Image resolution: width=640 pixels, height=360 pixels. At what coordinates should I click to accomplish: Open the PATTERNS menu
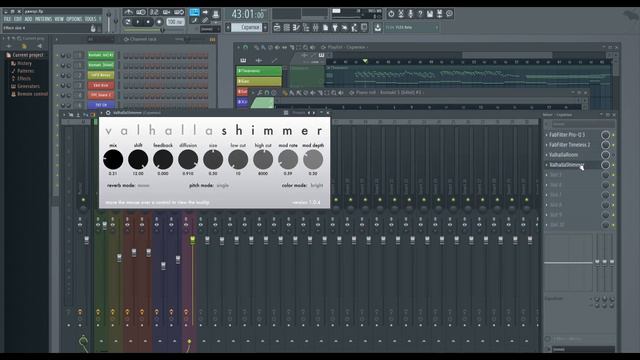(x=43, y=19)
